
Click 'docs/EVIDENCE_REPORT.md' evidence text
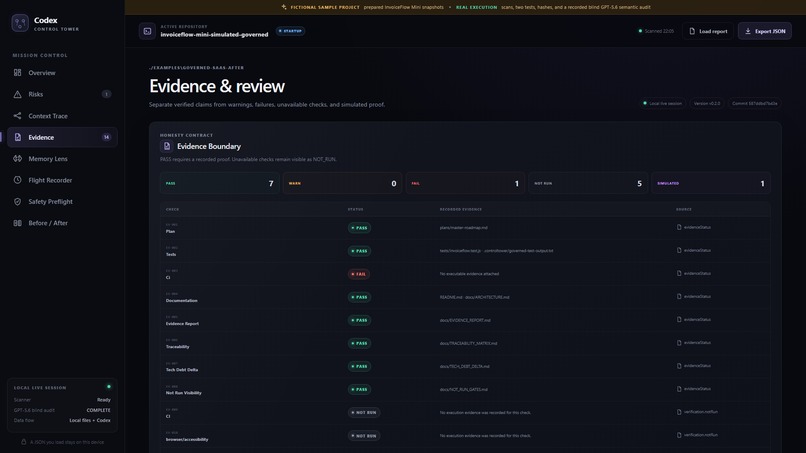465,320
